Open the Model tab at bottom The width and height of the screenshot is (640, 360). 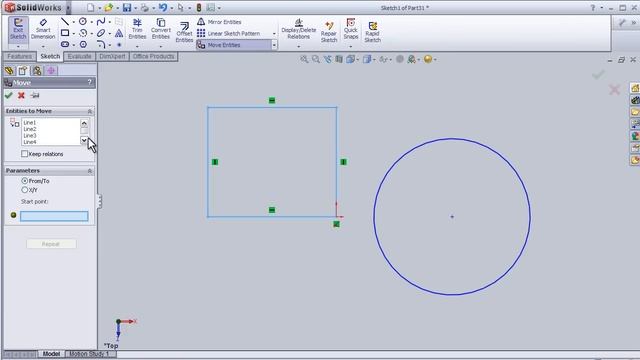51,354
